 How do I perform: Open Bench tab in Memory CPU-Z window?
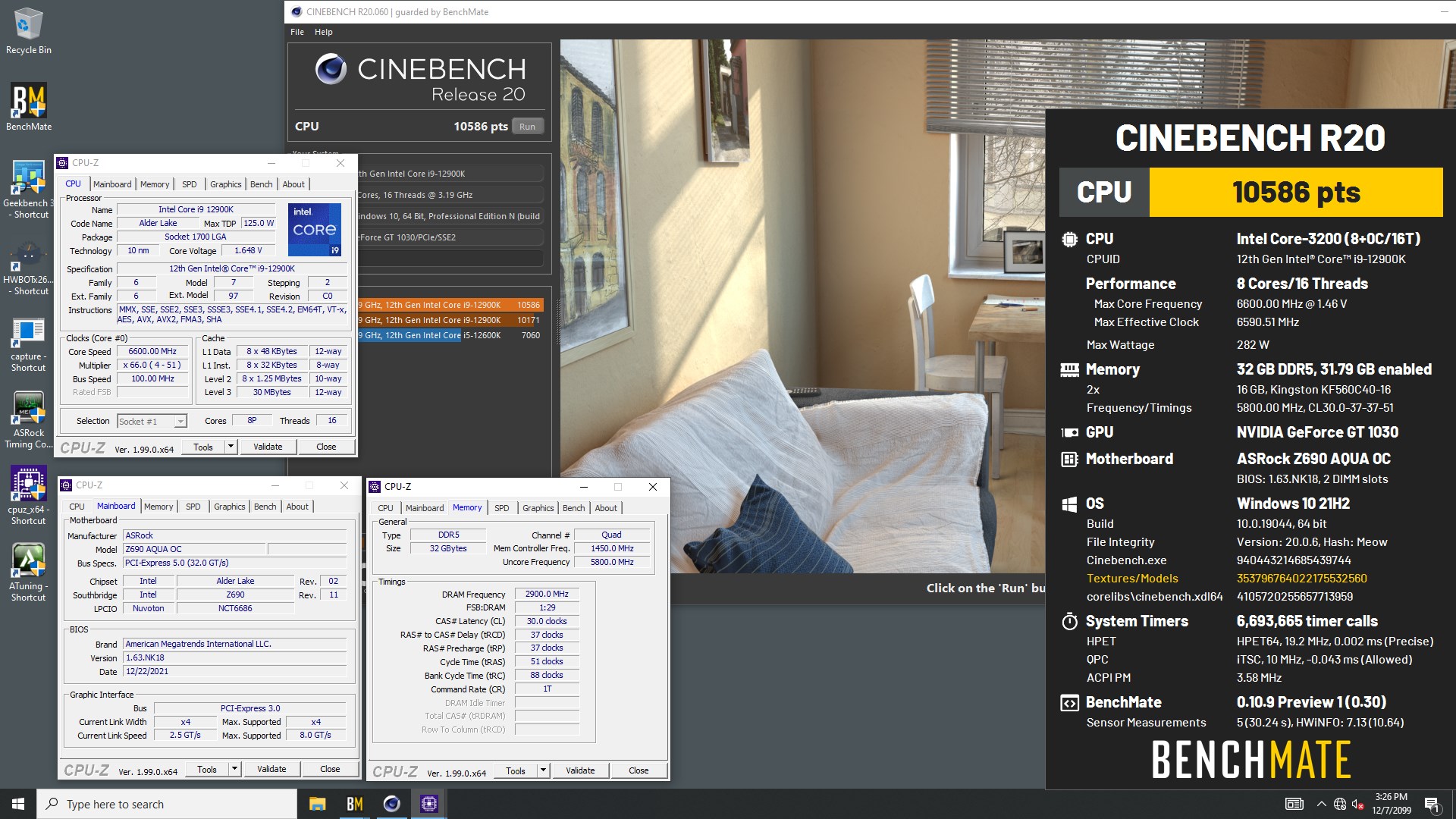pyautogui.click(x=573, y=508)
